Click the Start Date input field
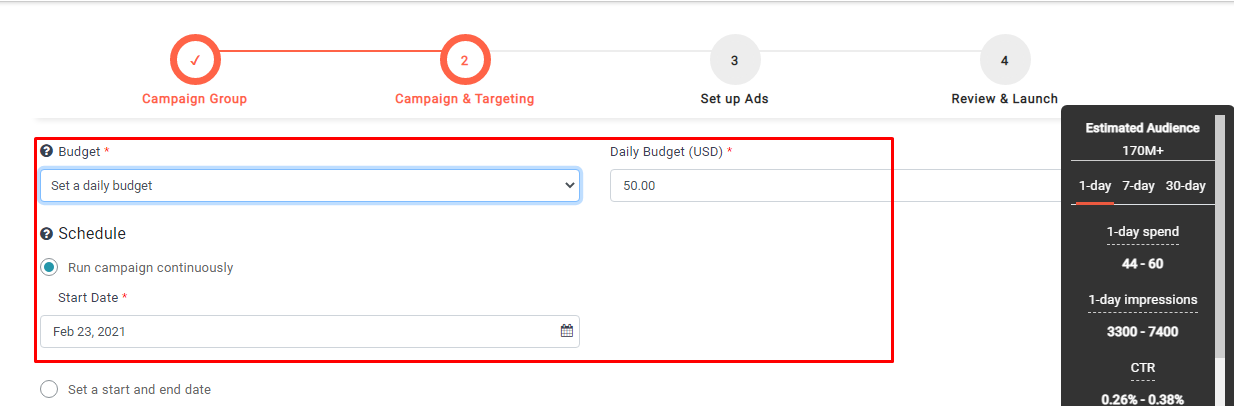Viewport: 1234px width, 406px height. [x=300, y=331]
